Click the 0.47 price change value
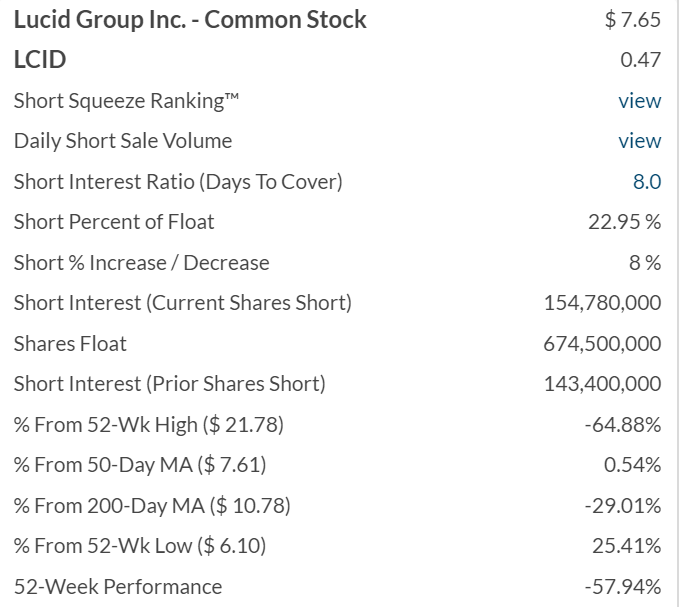 click(640, 60)
